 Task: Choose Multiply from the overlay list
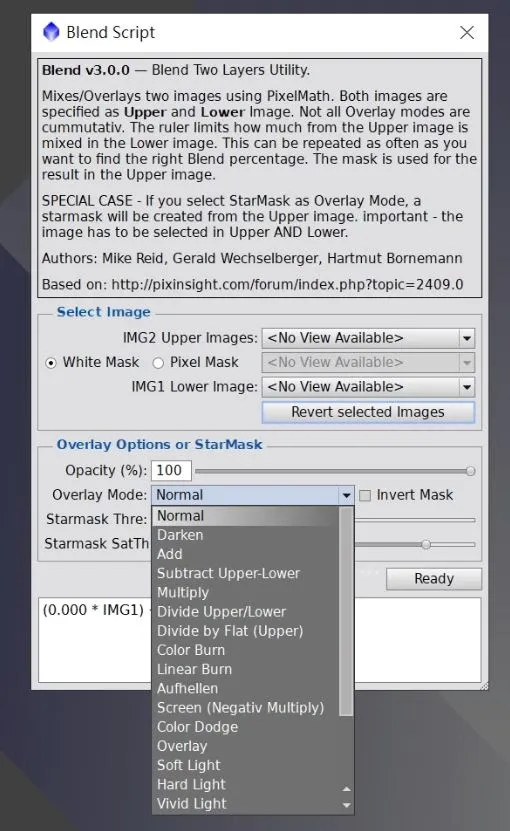click(x=183, y=593)
